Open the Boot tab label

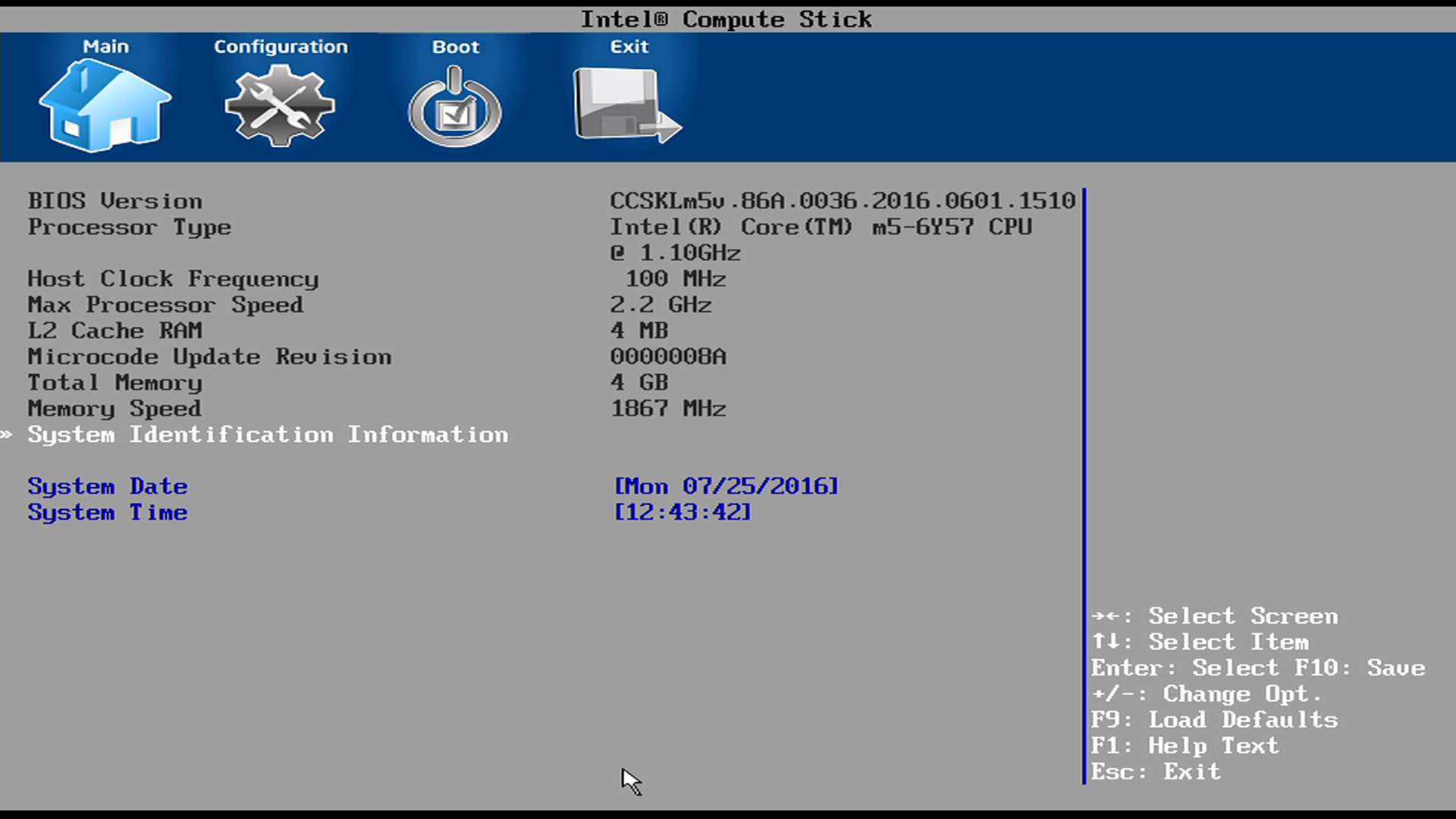pyautogui.click(x=455, y=47)
